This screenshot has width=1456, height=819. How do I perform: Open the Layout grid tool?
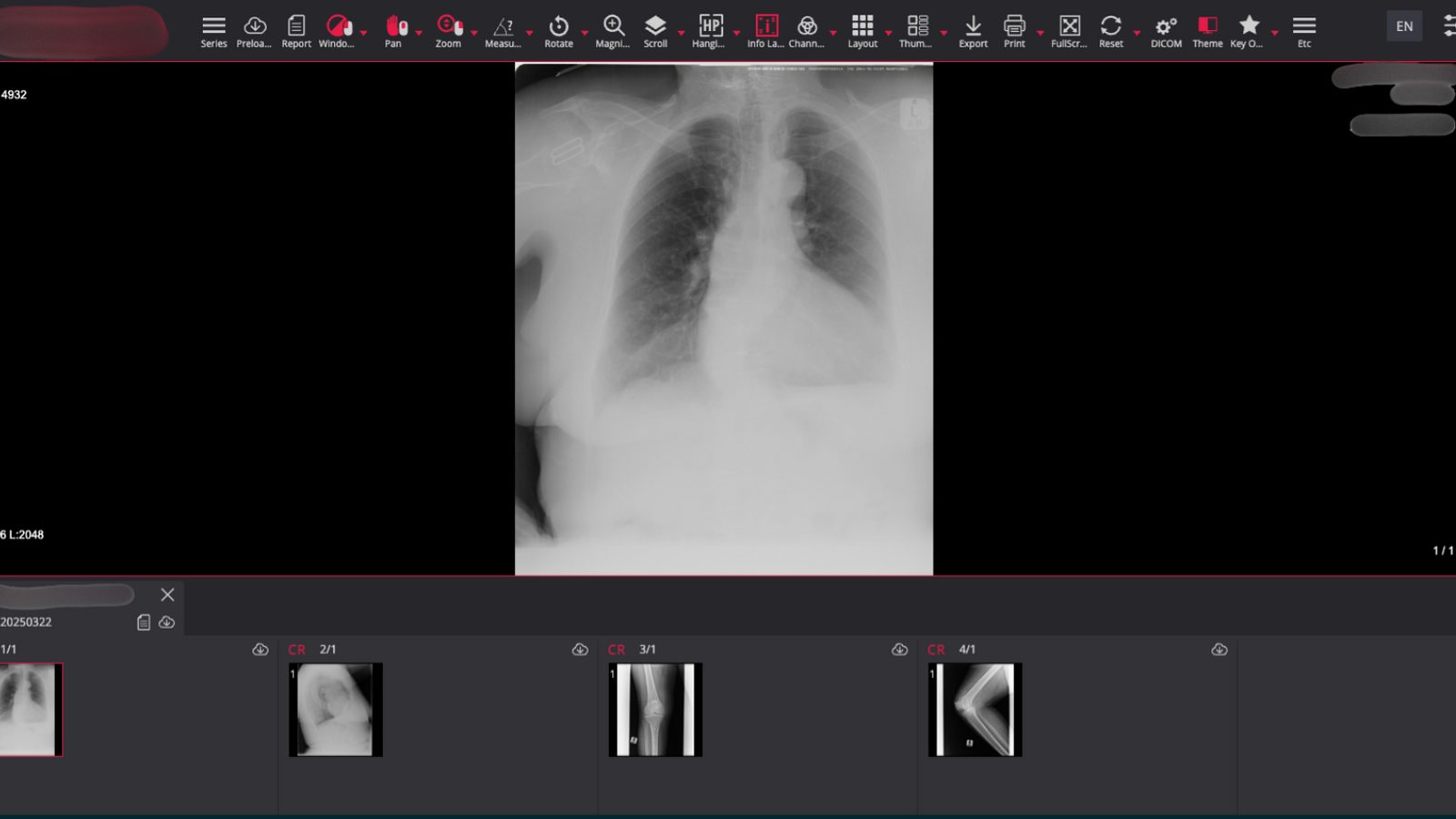pyautogui.click(x=863, y=31)
